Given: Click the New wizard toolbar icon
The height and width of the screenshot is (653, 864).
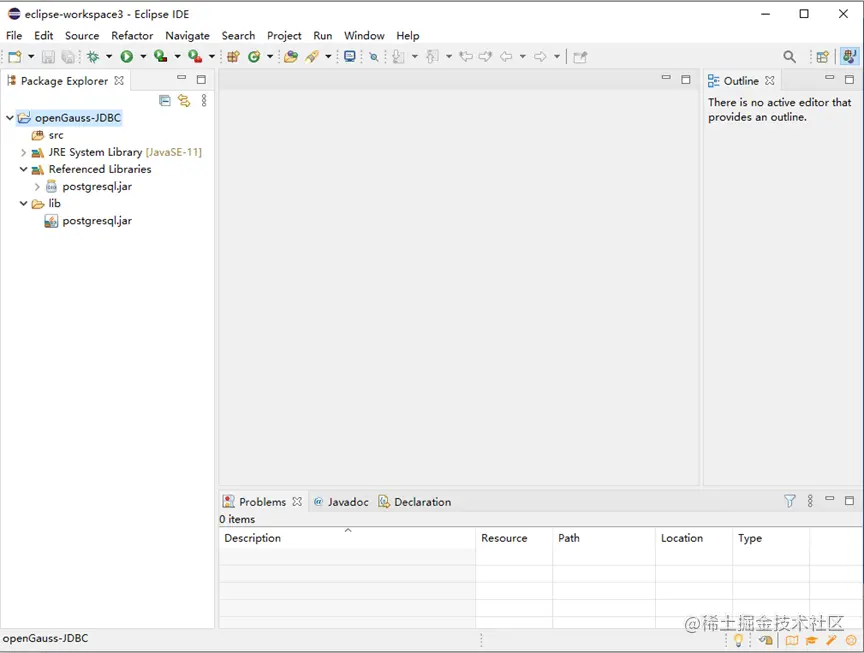Looking at the screenshot, I should pos(15,57).
